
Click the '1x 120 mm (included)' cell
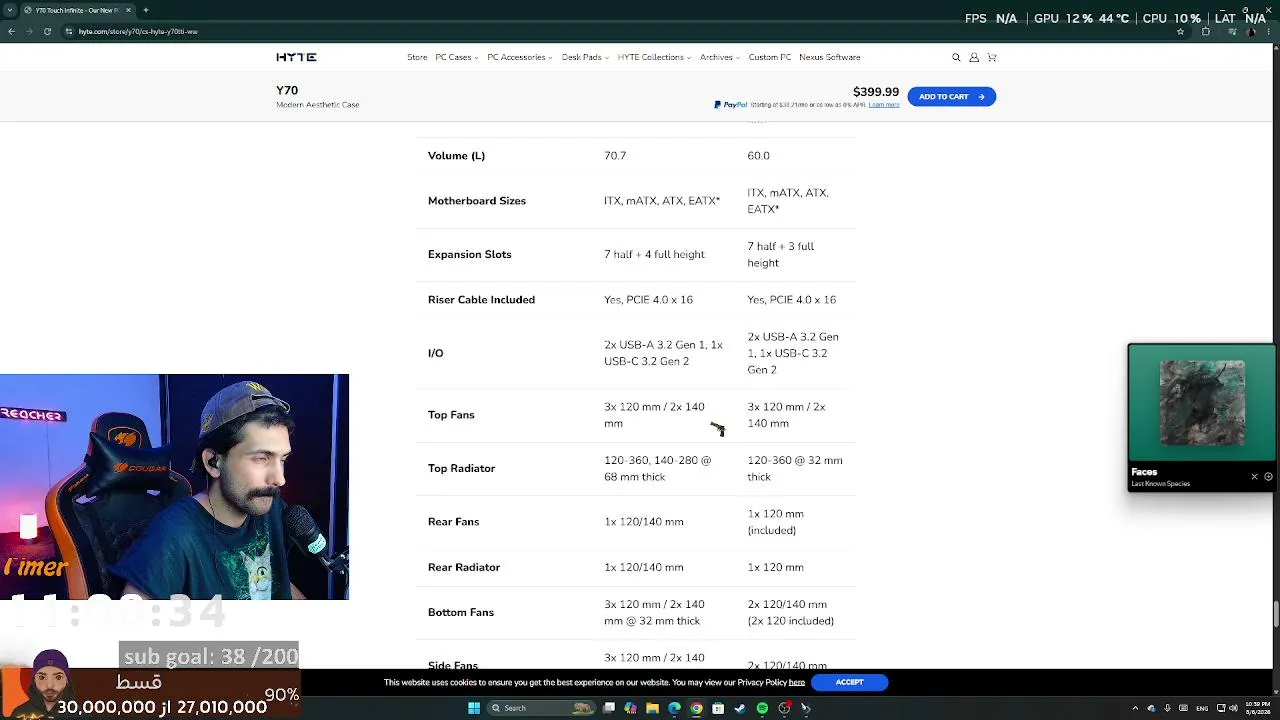point(775,522)
